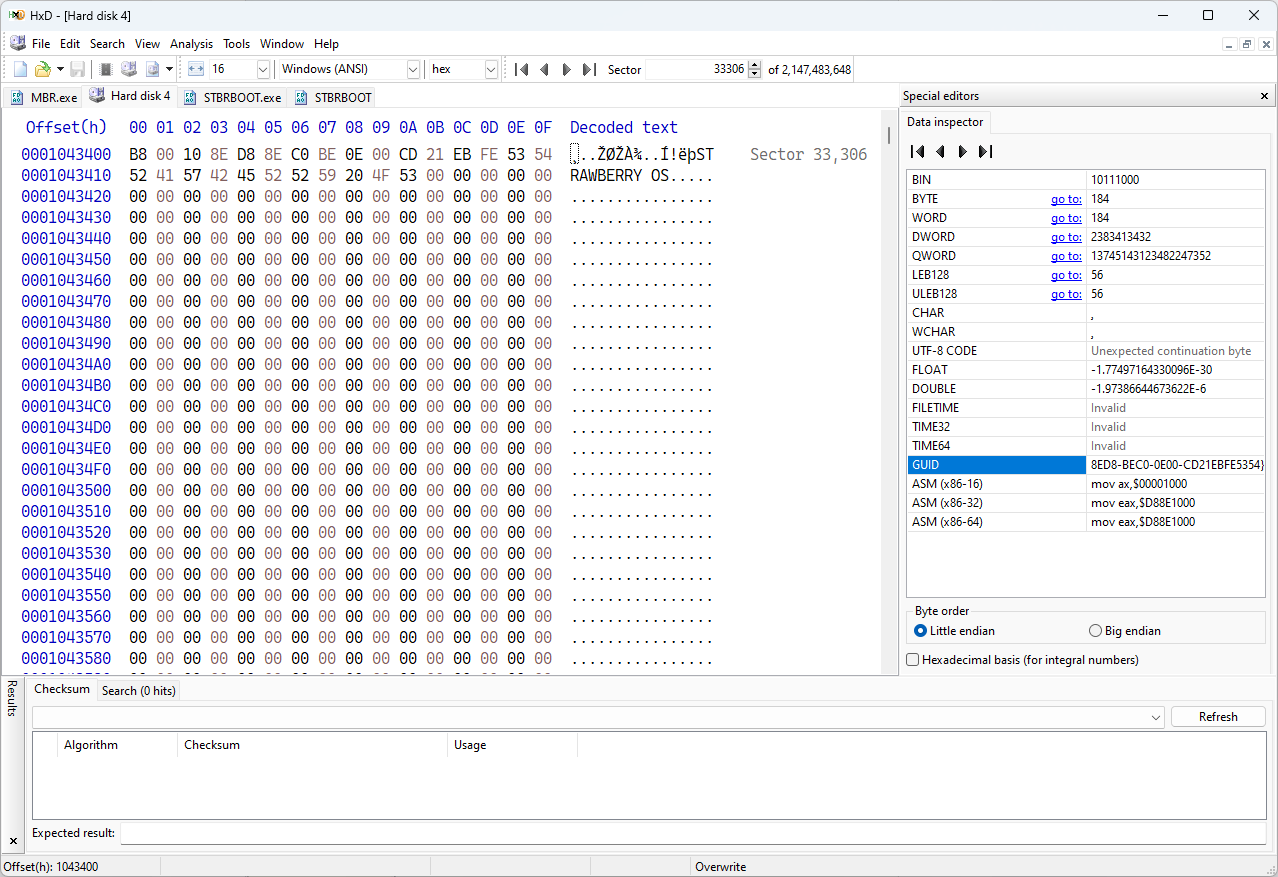Click the Refresh button
The width and height of the screenshot is (1278, 877).
tap(1218, 717)
